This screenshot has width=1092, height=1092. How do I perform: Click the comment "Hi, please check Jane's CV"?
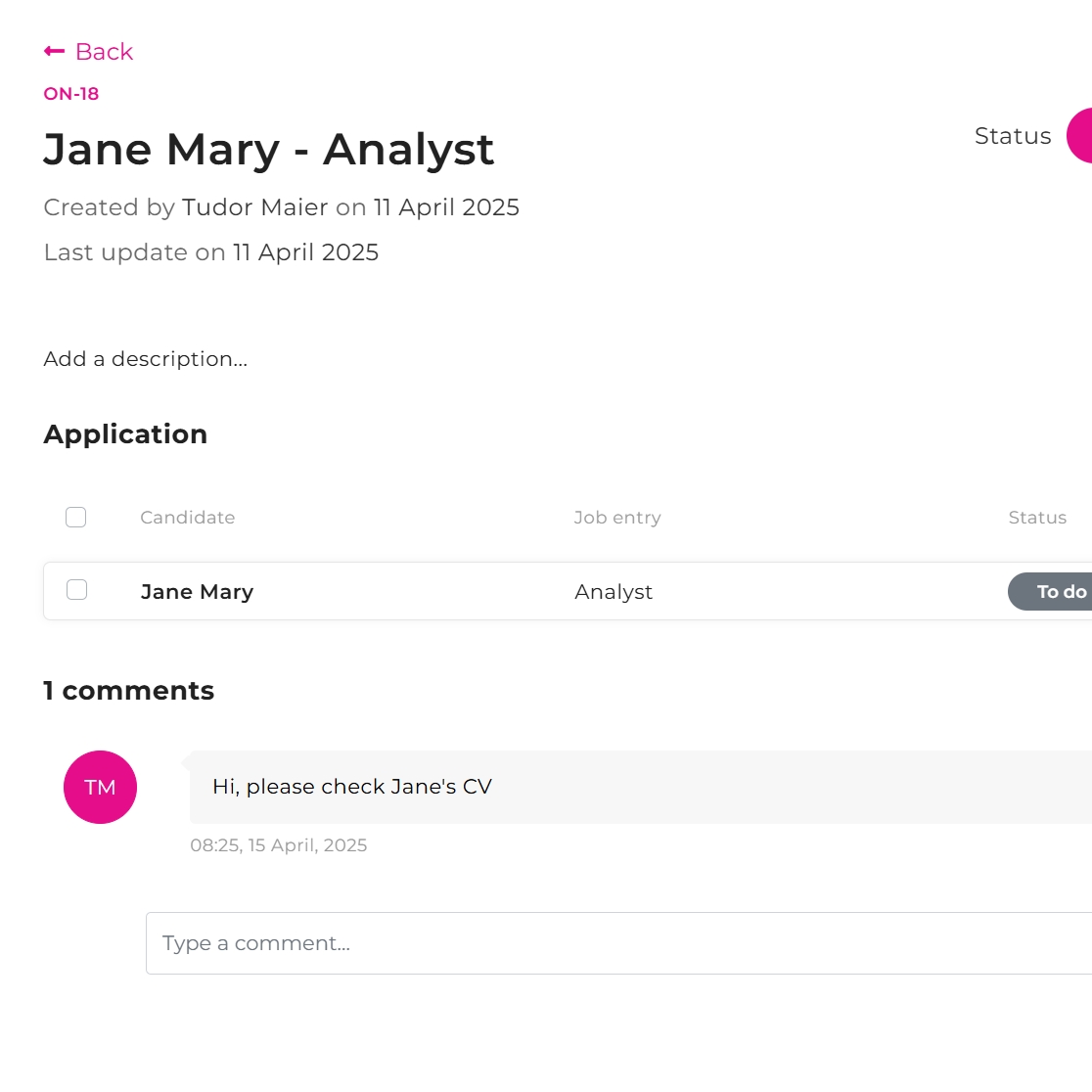pos(351,787)
